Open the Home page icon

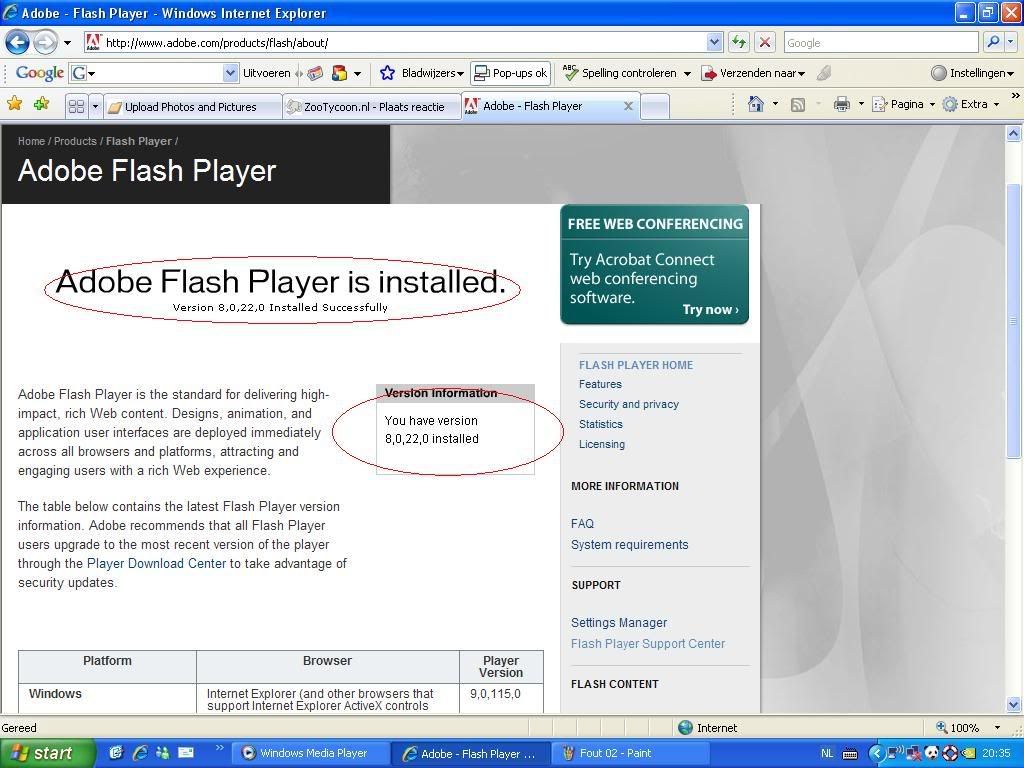tap(756, 104)
